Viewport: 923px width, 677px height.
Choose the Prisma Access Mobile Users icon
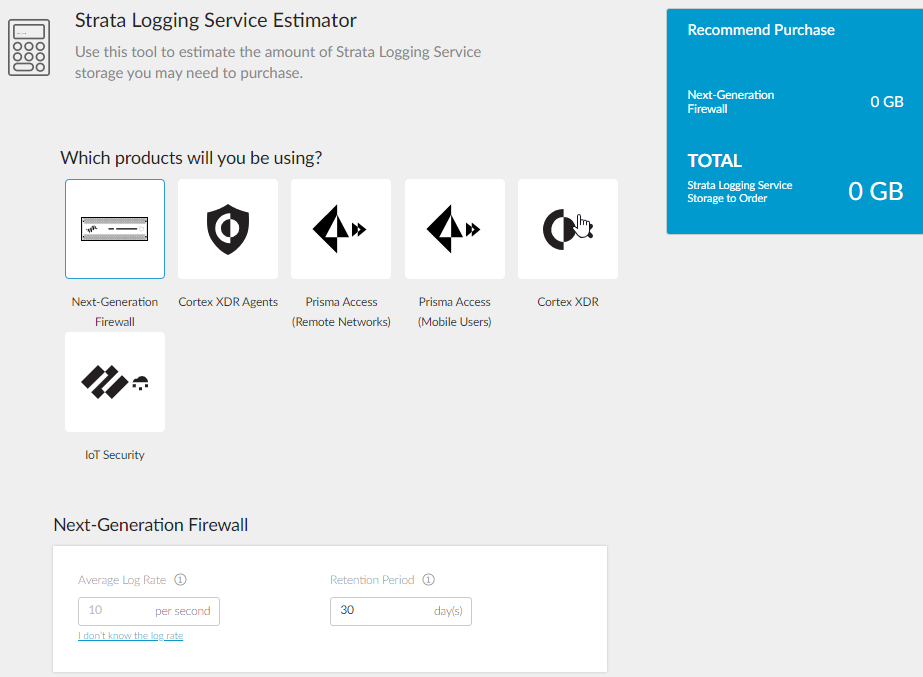(455, 229)
